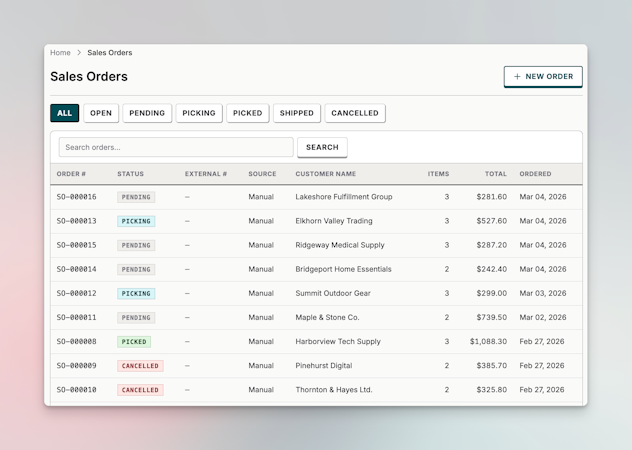Click the $1,088.30 total
Viewport: 632px width, 450px height.
click(488, 342)
